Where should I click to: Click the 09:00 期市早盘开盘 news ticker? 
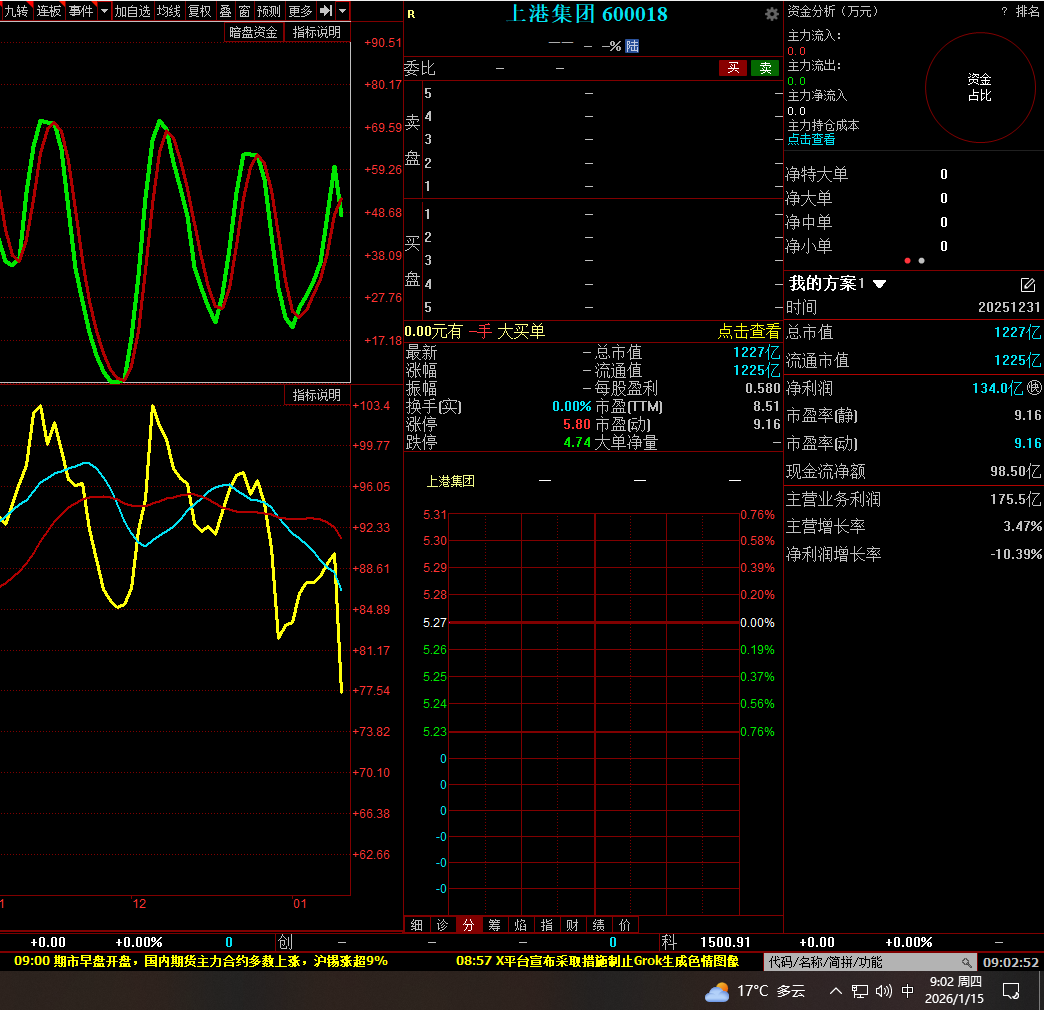(x=201, y=961)
